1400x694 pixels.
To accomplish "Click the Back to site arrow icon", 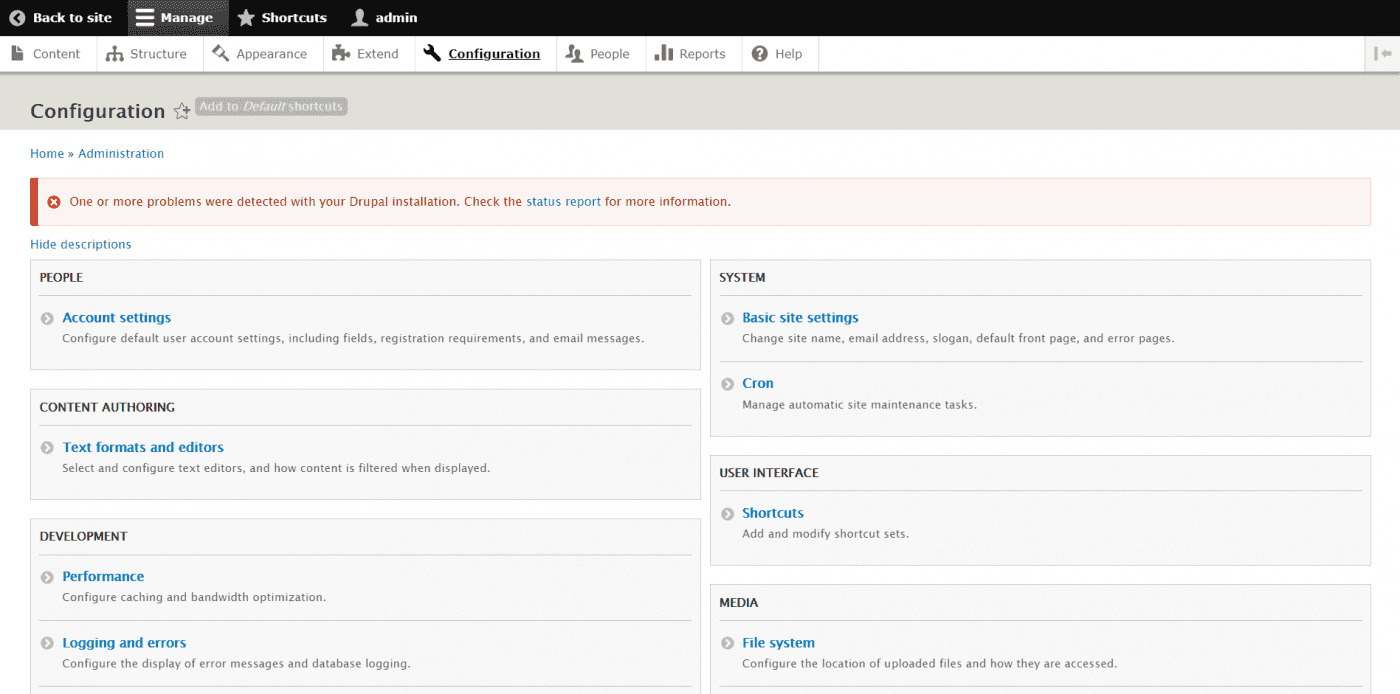I will point(17,18).
